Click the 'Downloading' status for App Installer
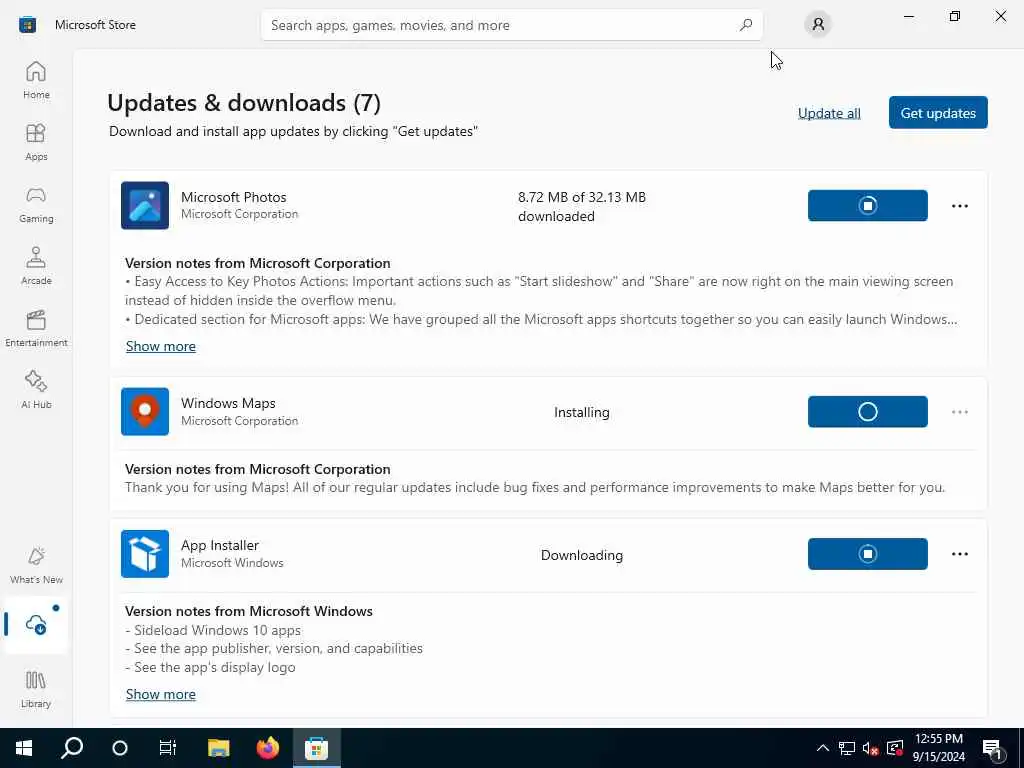Screen dimensions: 1024x768 (582, 555)
